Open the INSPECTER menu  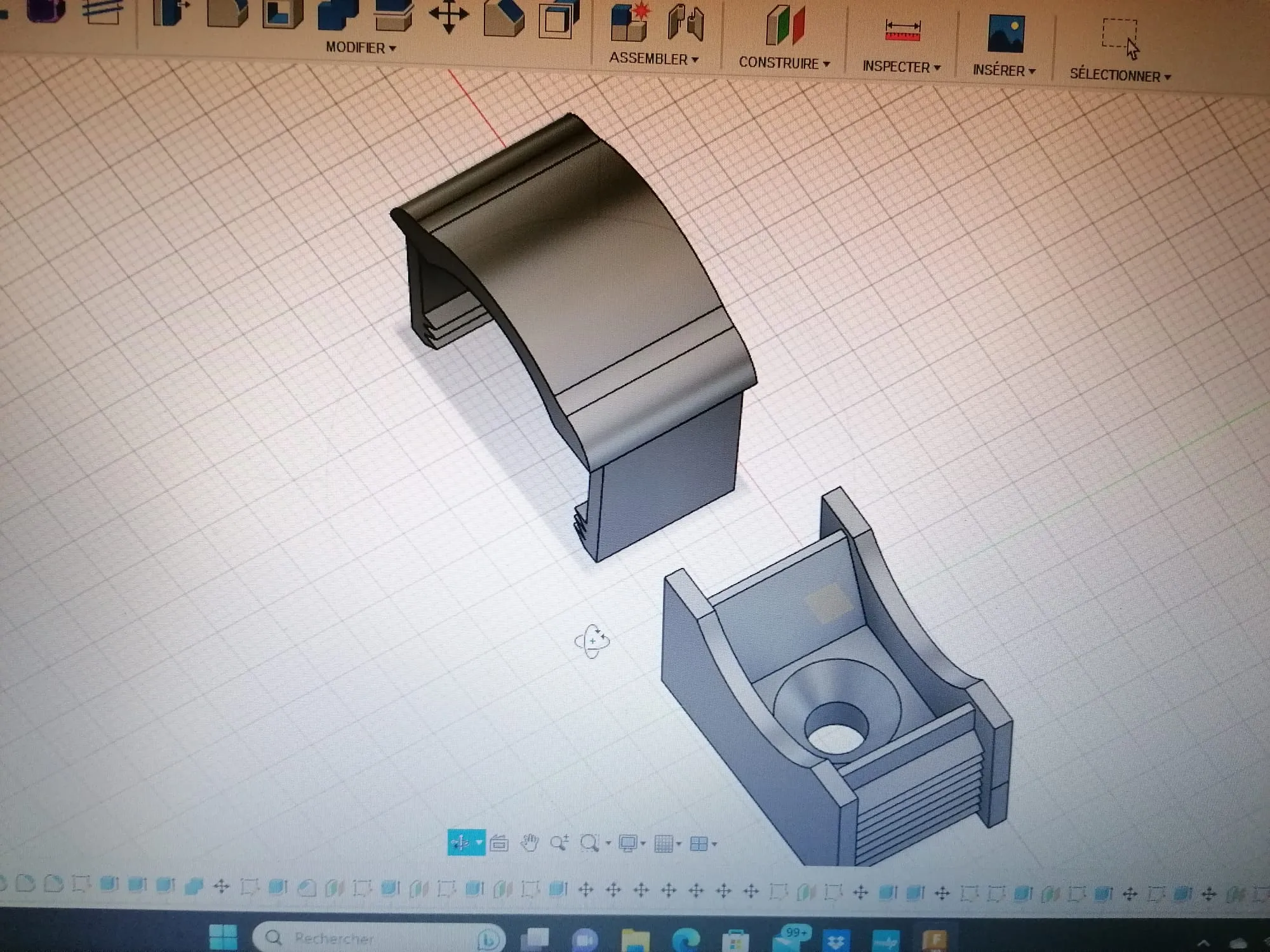(901, 67)
